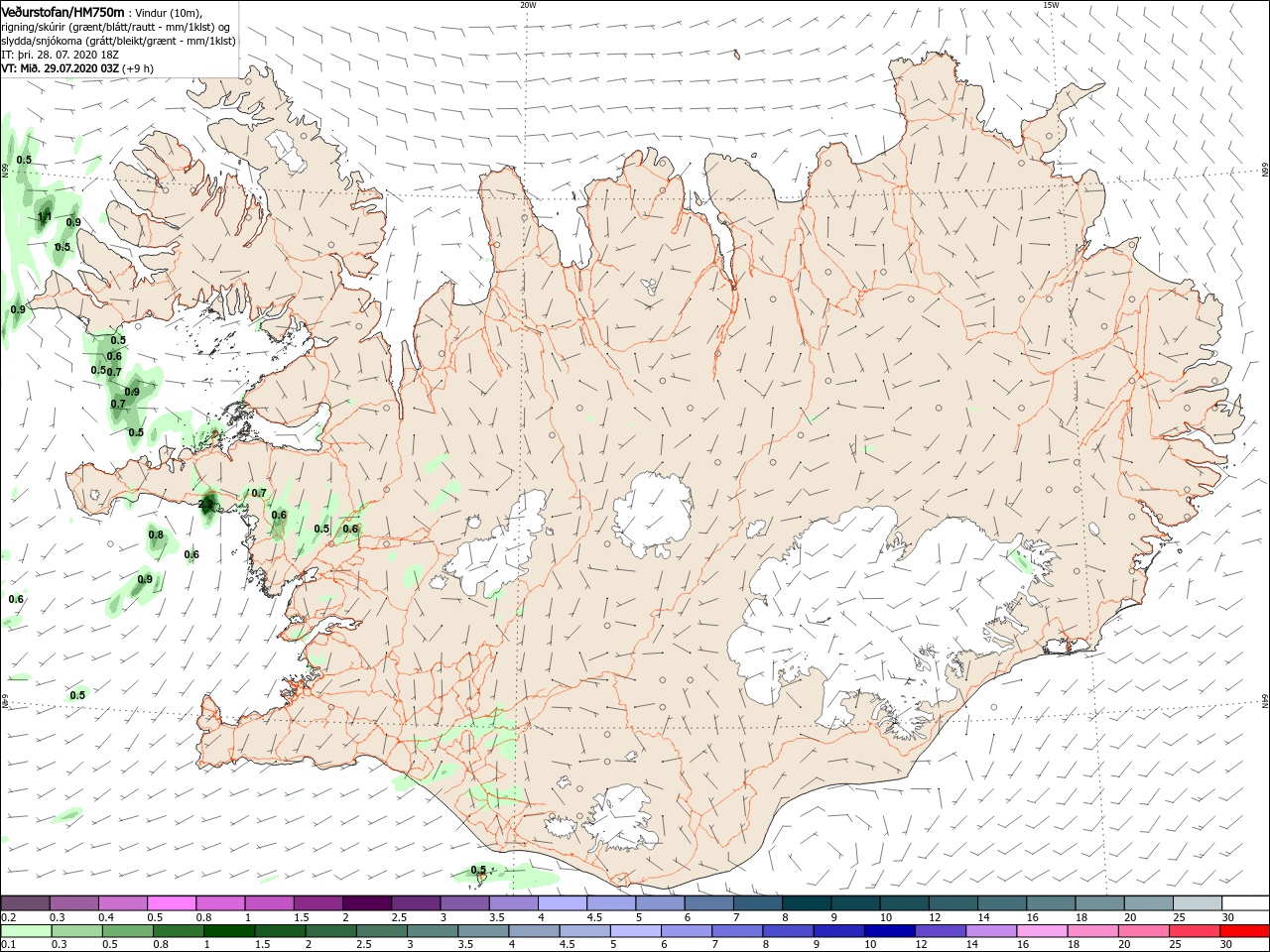Click the Veðurstofan/HM750m title text
The width and height of the screenshot is (1270, 952).
click(x=63, y=12)
